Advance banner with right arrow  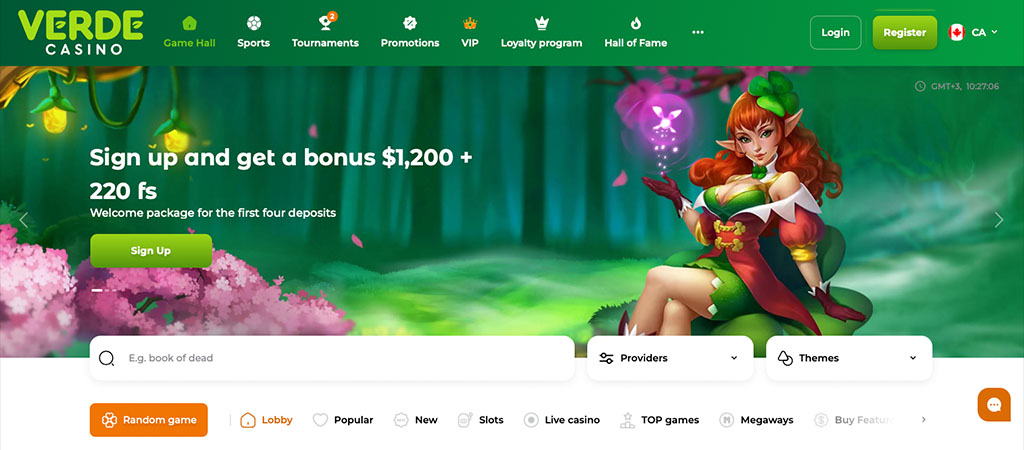[999, 220]
